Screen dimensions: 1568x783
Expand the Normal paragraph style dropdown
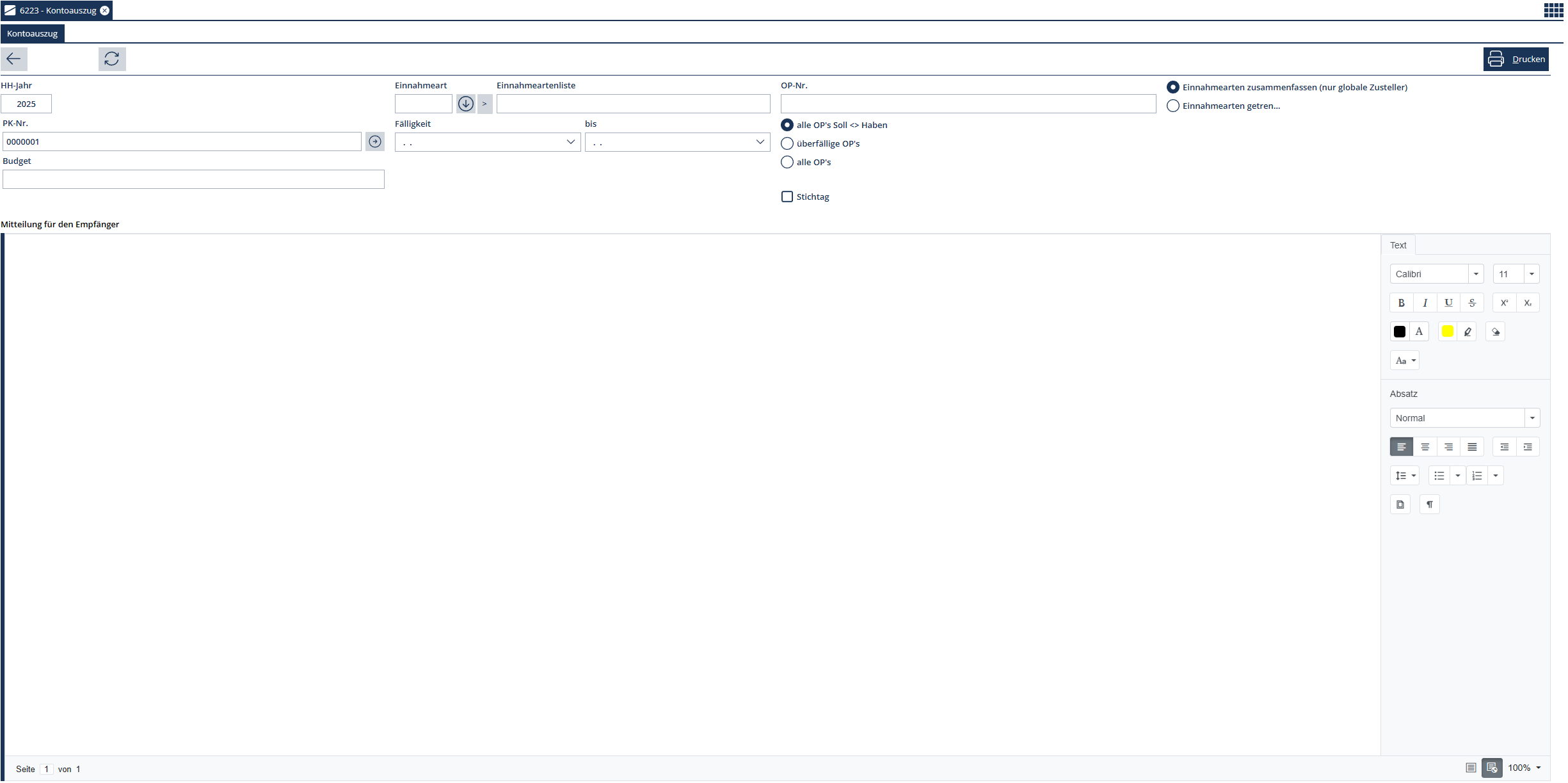(x=1532, y=418)
